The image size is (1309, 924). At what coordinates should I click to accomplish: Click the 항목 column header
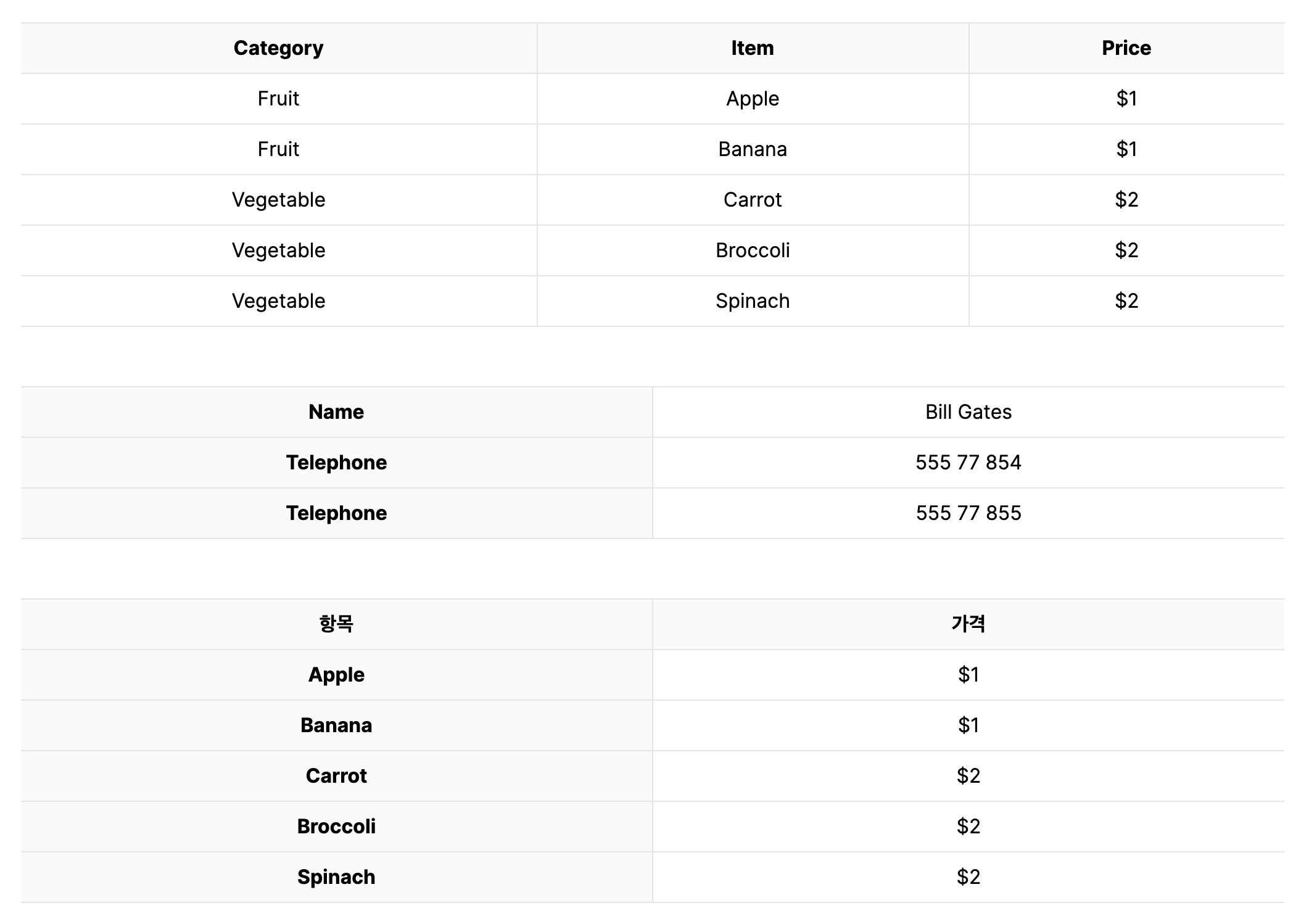point(336,624)
